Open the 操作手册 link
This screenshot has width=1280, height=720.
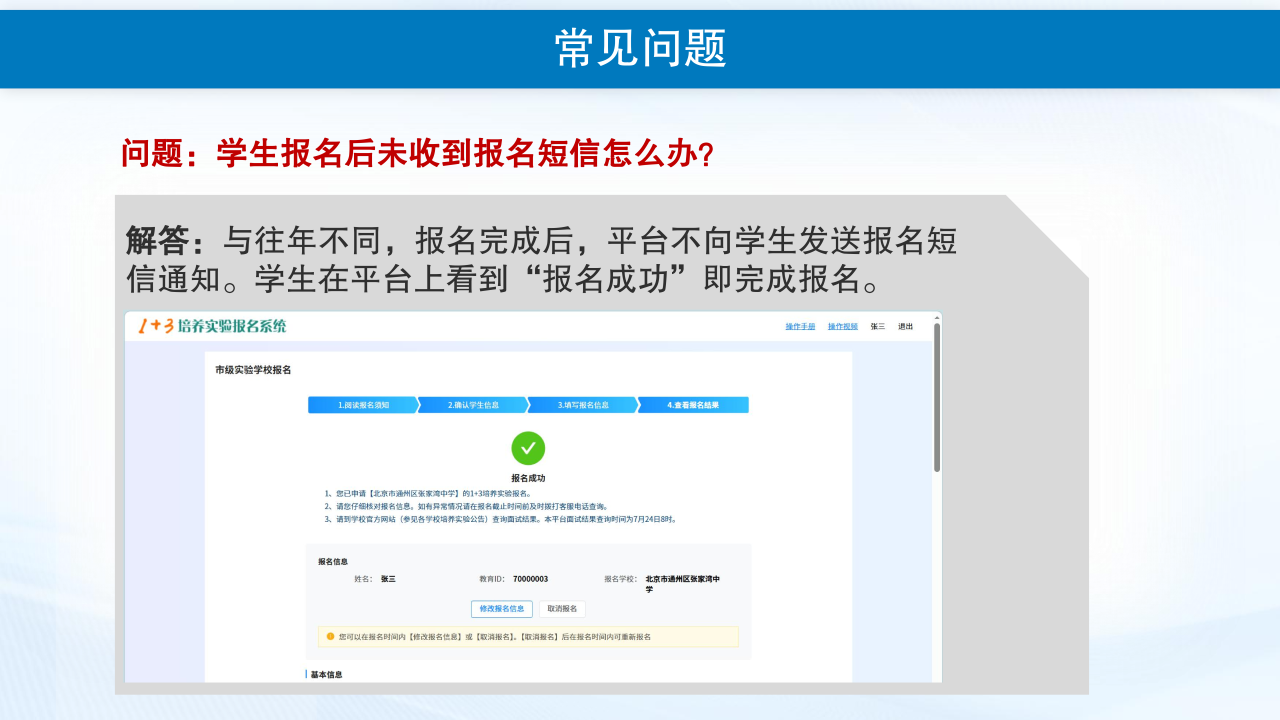(x=800, y=327)
